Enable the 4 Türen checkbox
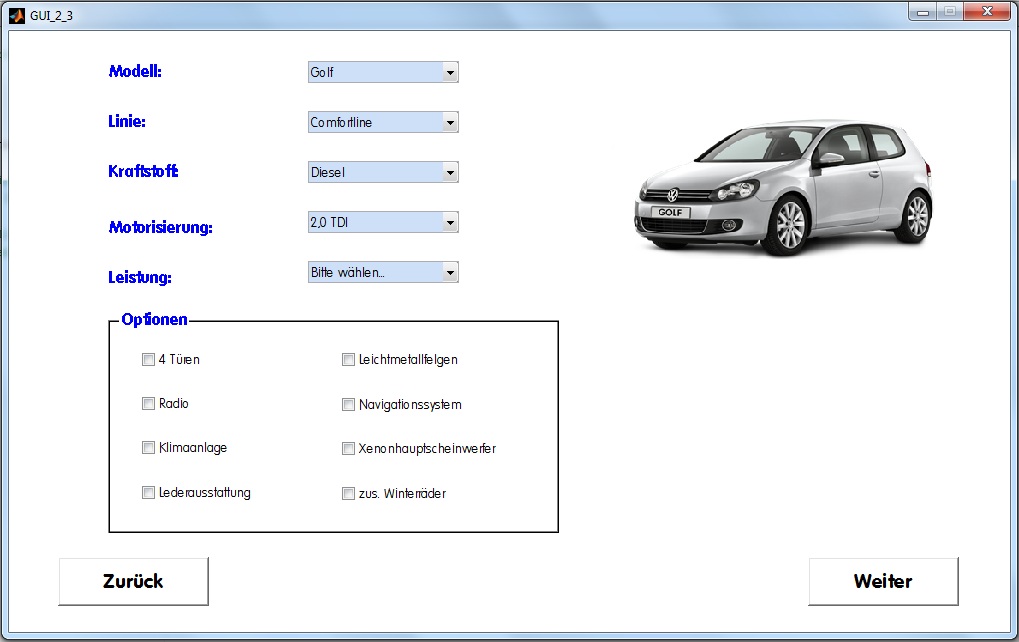 [149, 360]
